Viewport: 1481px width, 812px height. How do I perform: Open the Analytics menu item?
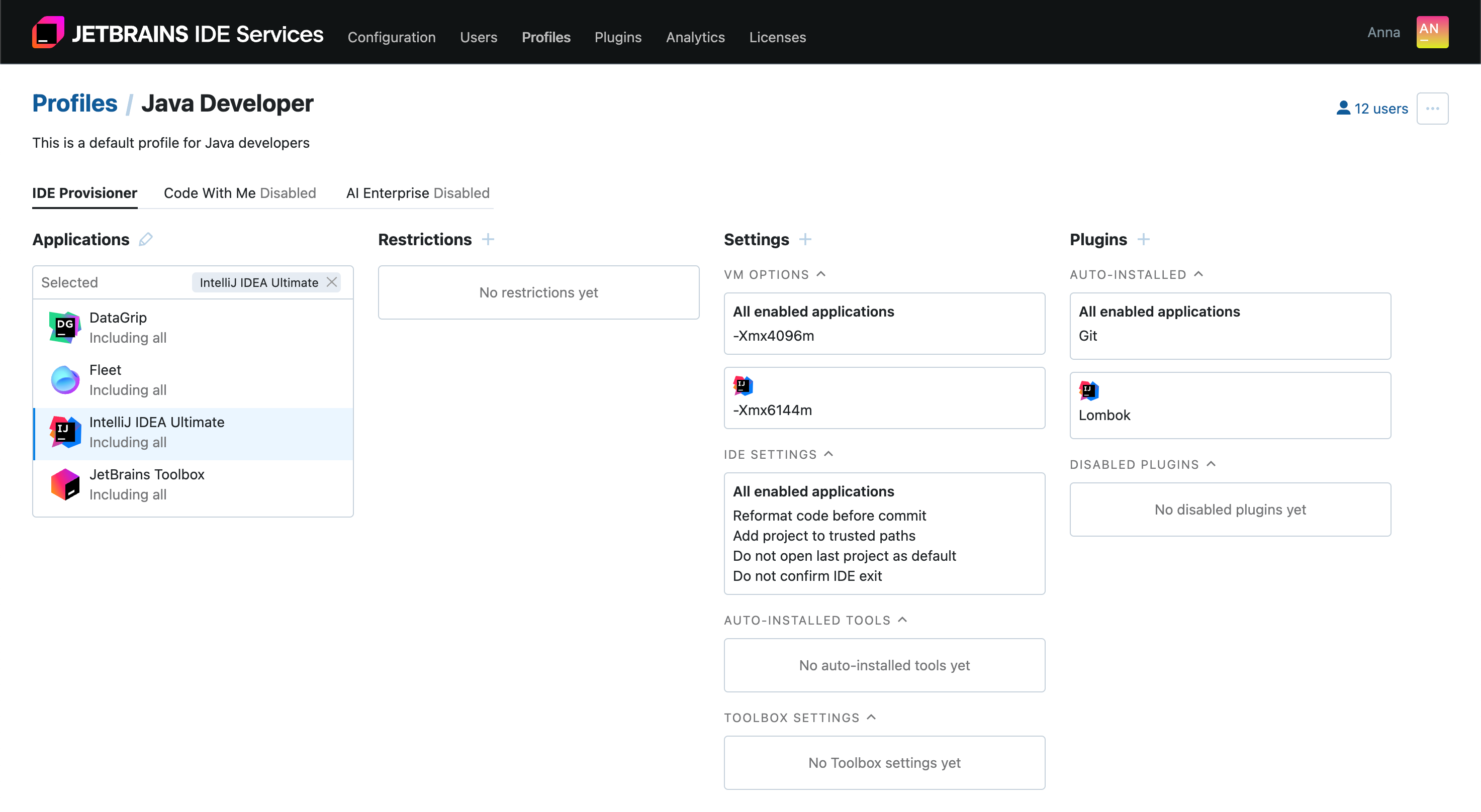click(x=695, y=37)
